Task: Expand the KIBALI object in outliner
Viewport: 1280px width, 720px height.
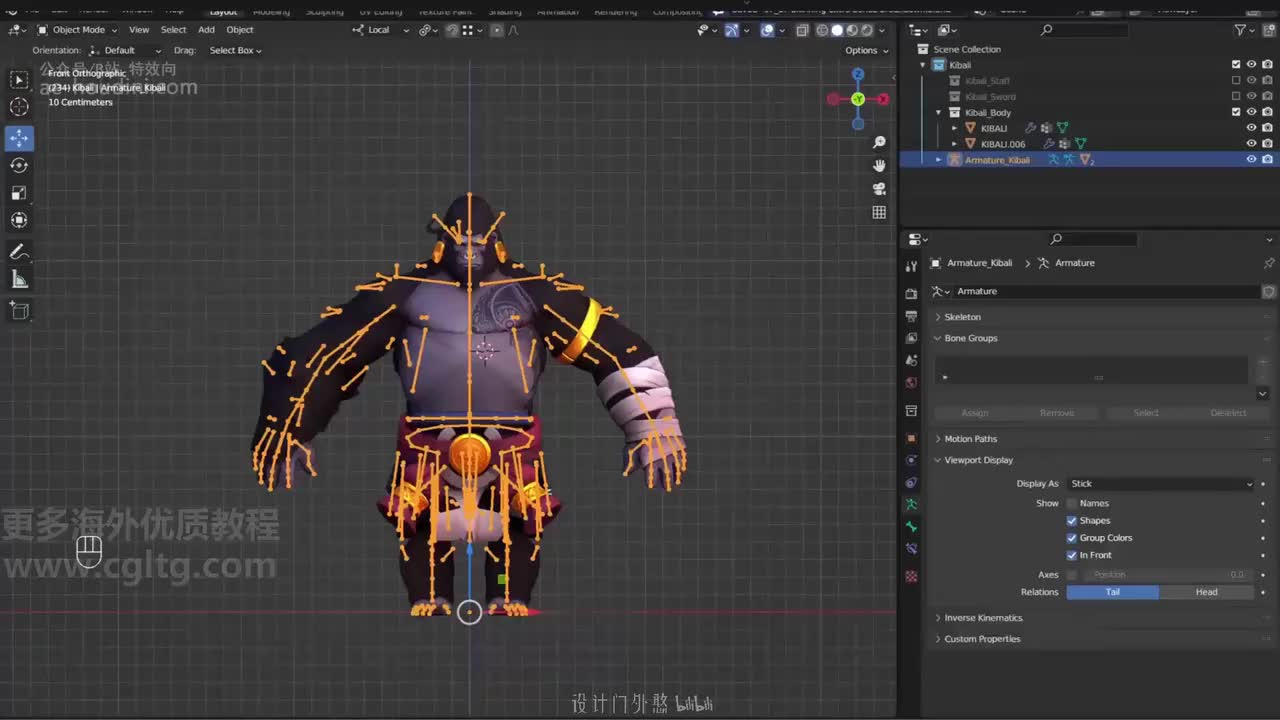Action: point(954,128)
